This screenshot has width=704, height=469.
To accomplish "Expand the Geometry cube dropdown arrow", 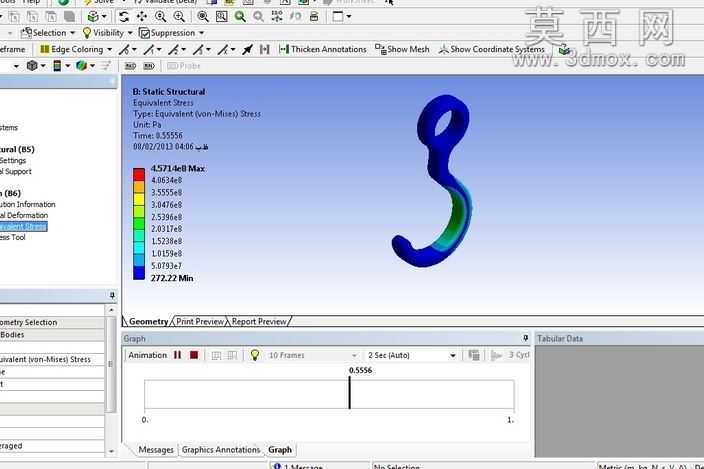I will tap(43, 66).
